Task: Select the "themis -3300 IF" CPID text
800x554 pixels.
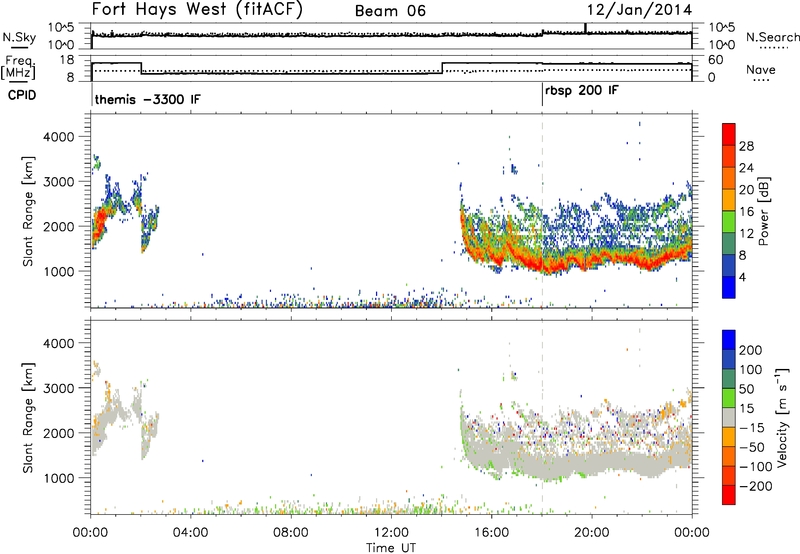Action: pos(147,99)
